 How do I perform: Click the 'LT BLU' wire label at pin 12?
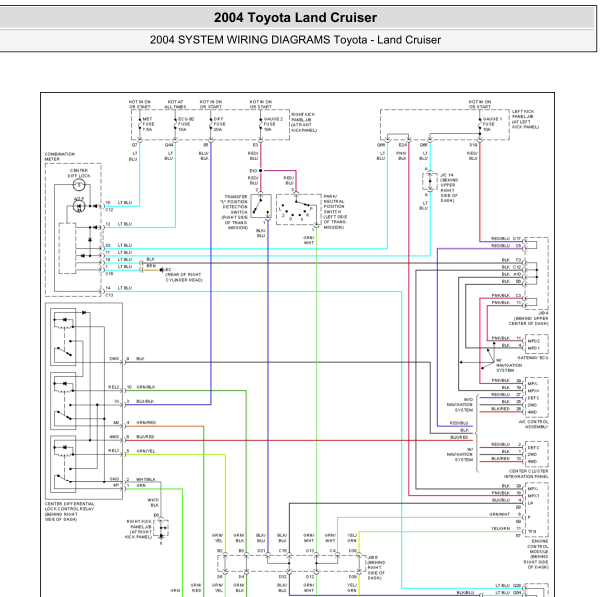point(125,224)
